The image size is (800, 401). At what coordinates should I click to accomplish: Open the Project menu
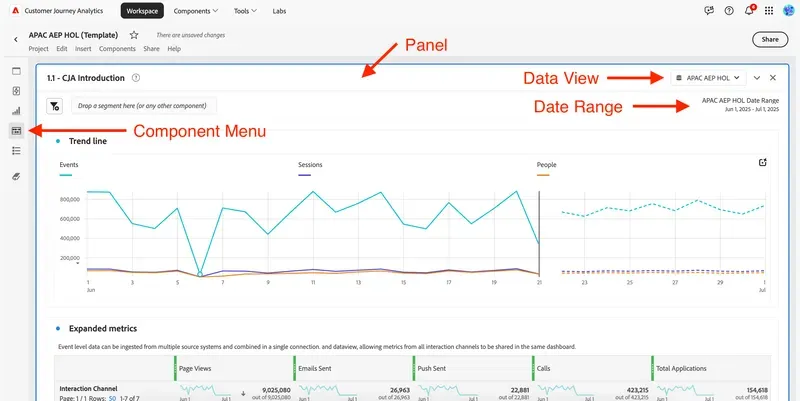coord(38,49)
